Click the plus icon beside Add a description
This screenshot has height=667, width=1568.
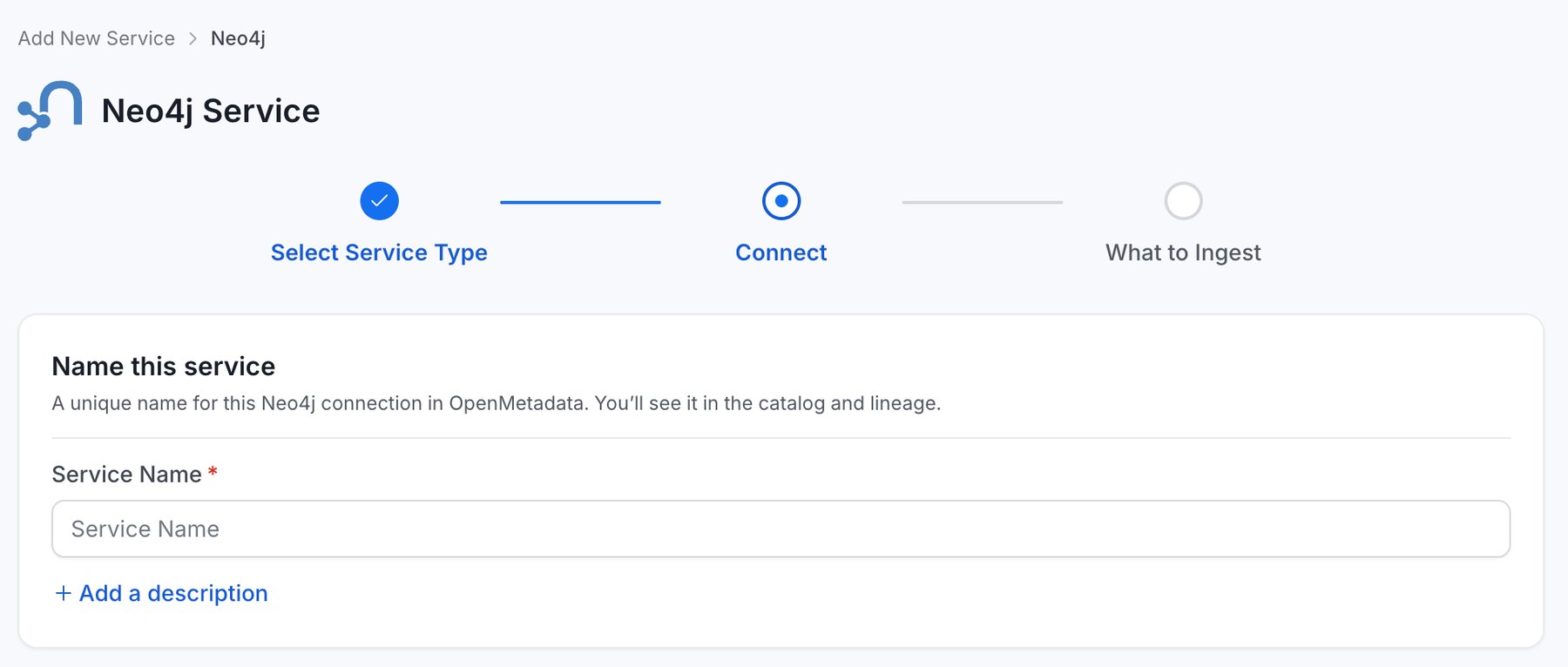[x=64, y=593]
